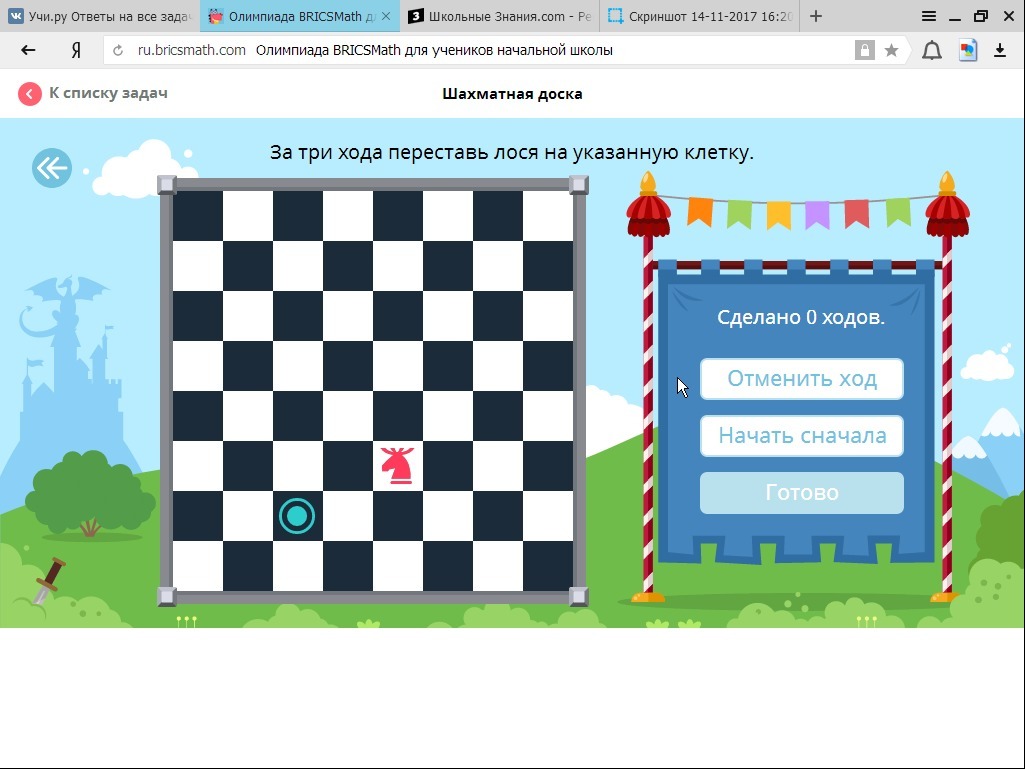1025x769 pixels.
Task: Click the Начать сначала button
Action: [x=801, y=436]
